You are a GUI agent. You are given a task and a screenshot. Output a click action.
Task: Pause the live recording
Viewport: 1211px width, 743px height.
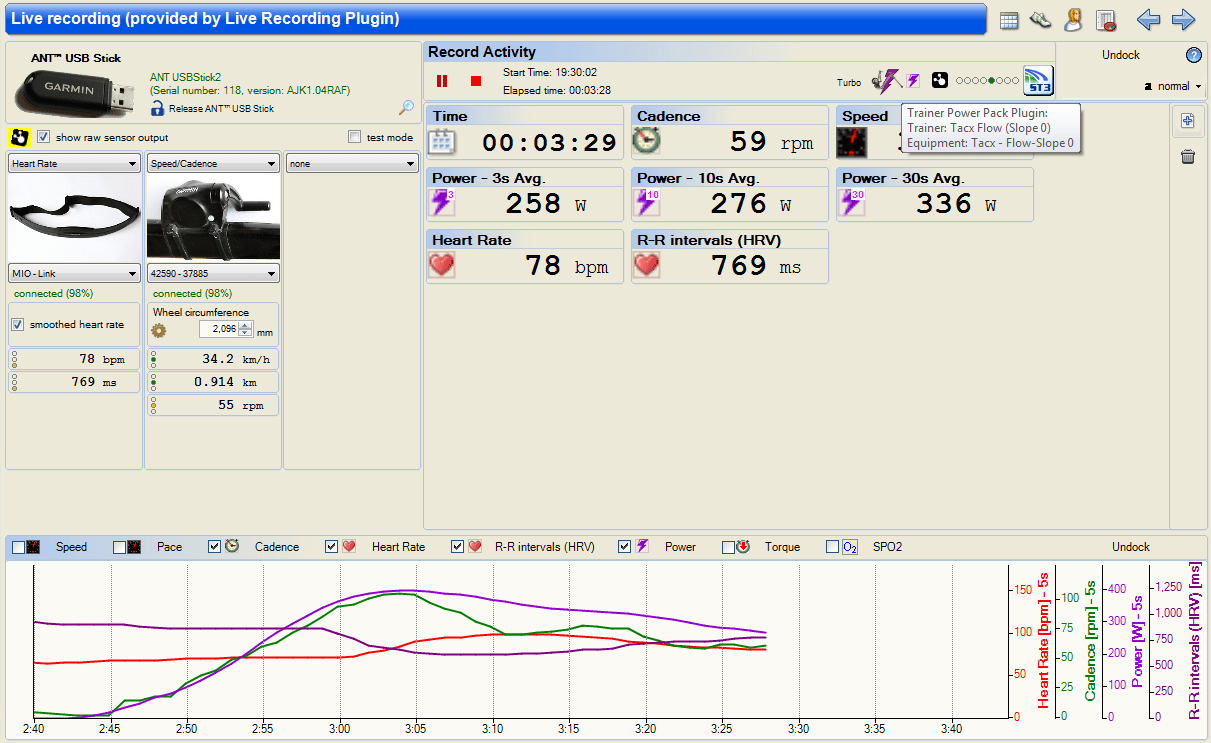point(442,81)
